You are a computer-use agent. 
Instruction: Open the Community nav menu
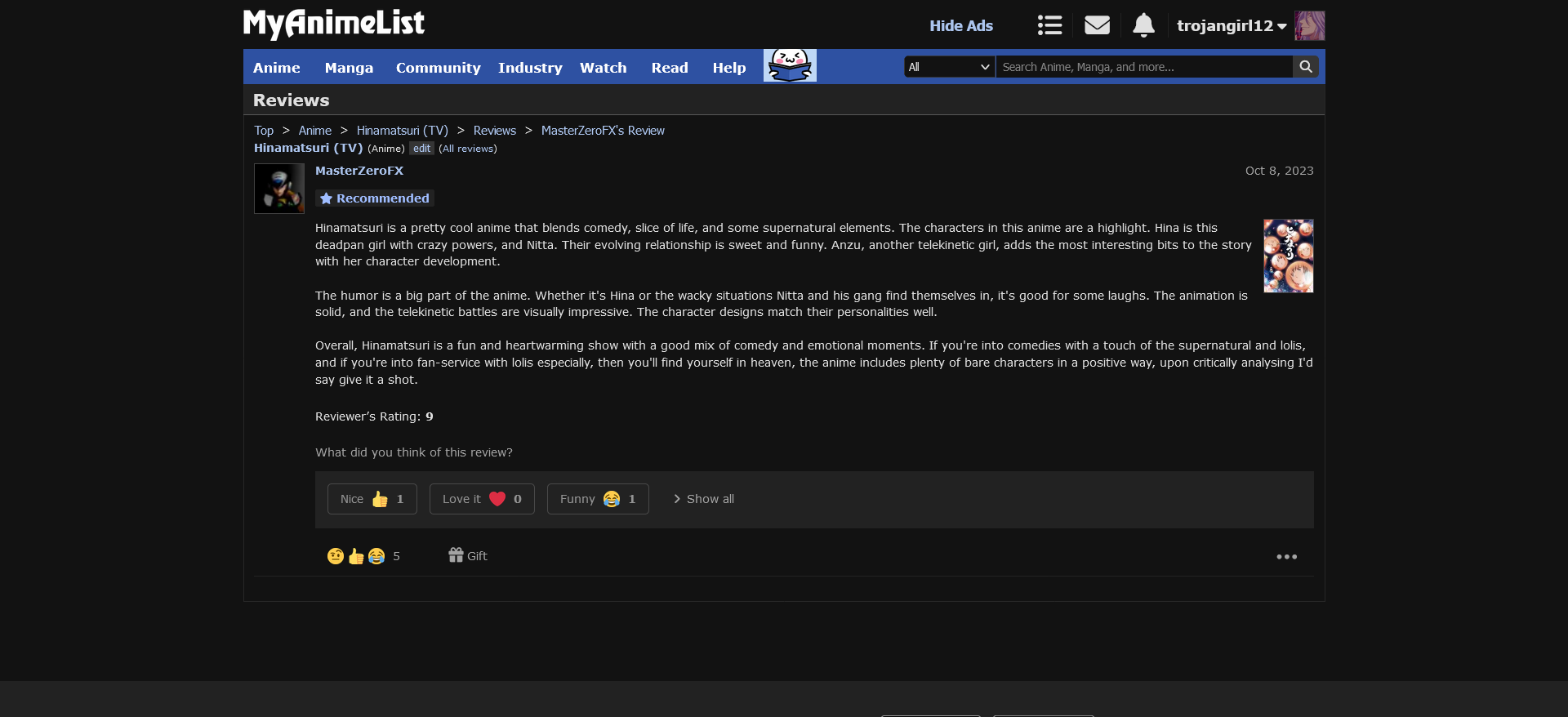439,68
